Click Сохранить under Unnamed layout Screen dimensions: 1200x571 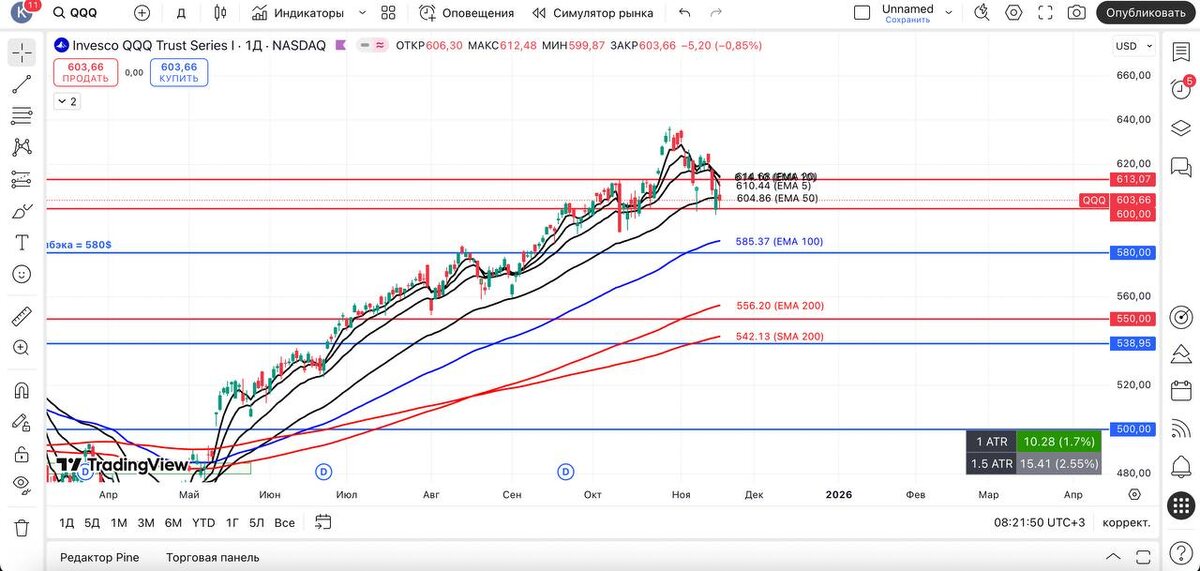pos(907,20)
